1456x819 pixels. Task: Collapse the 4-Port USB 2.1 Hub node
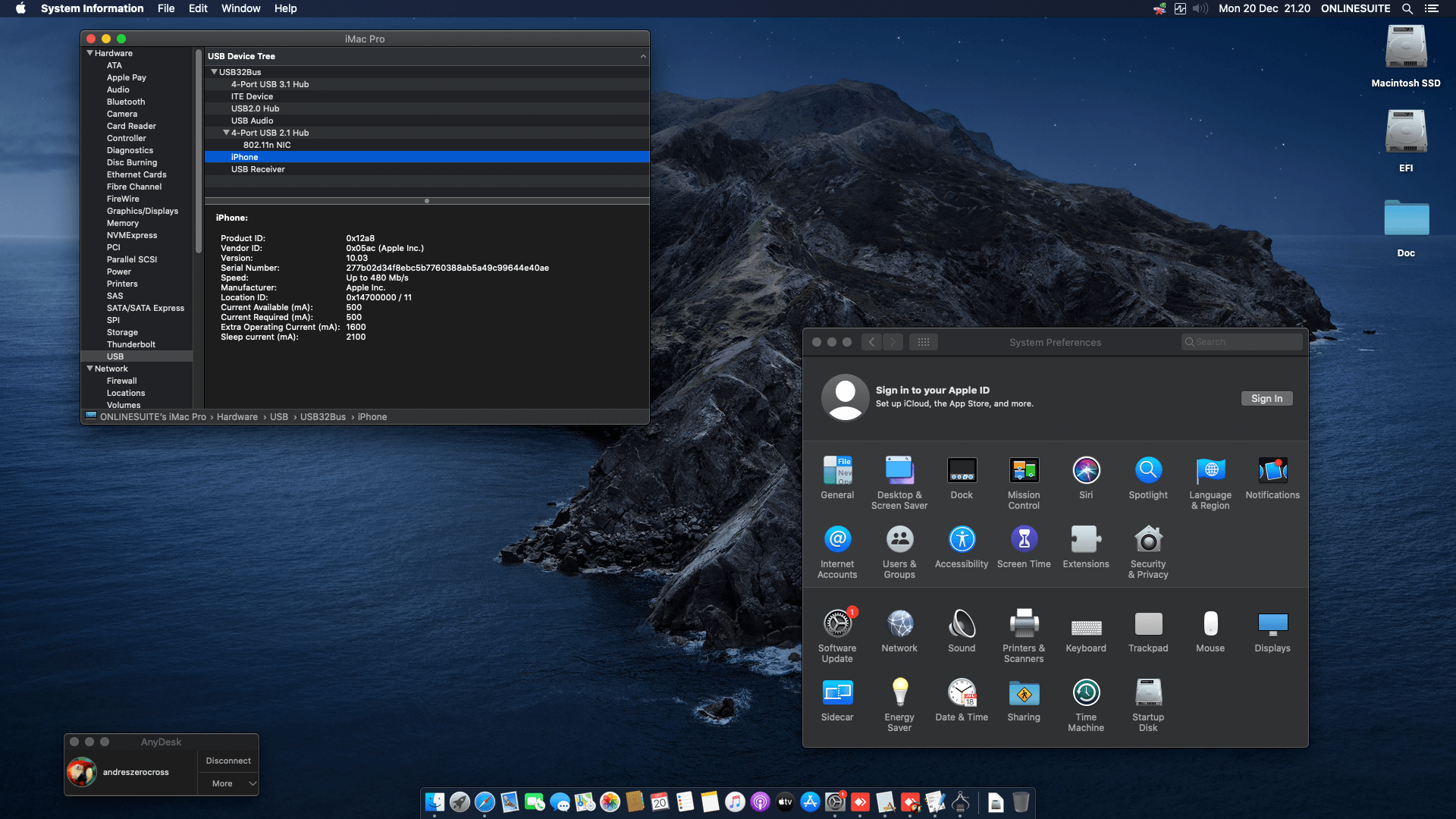pos(226,133)
